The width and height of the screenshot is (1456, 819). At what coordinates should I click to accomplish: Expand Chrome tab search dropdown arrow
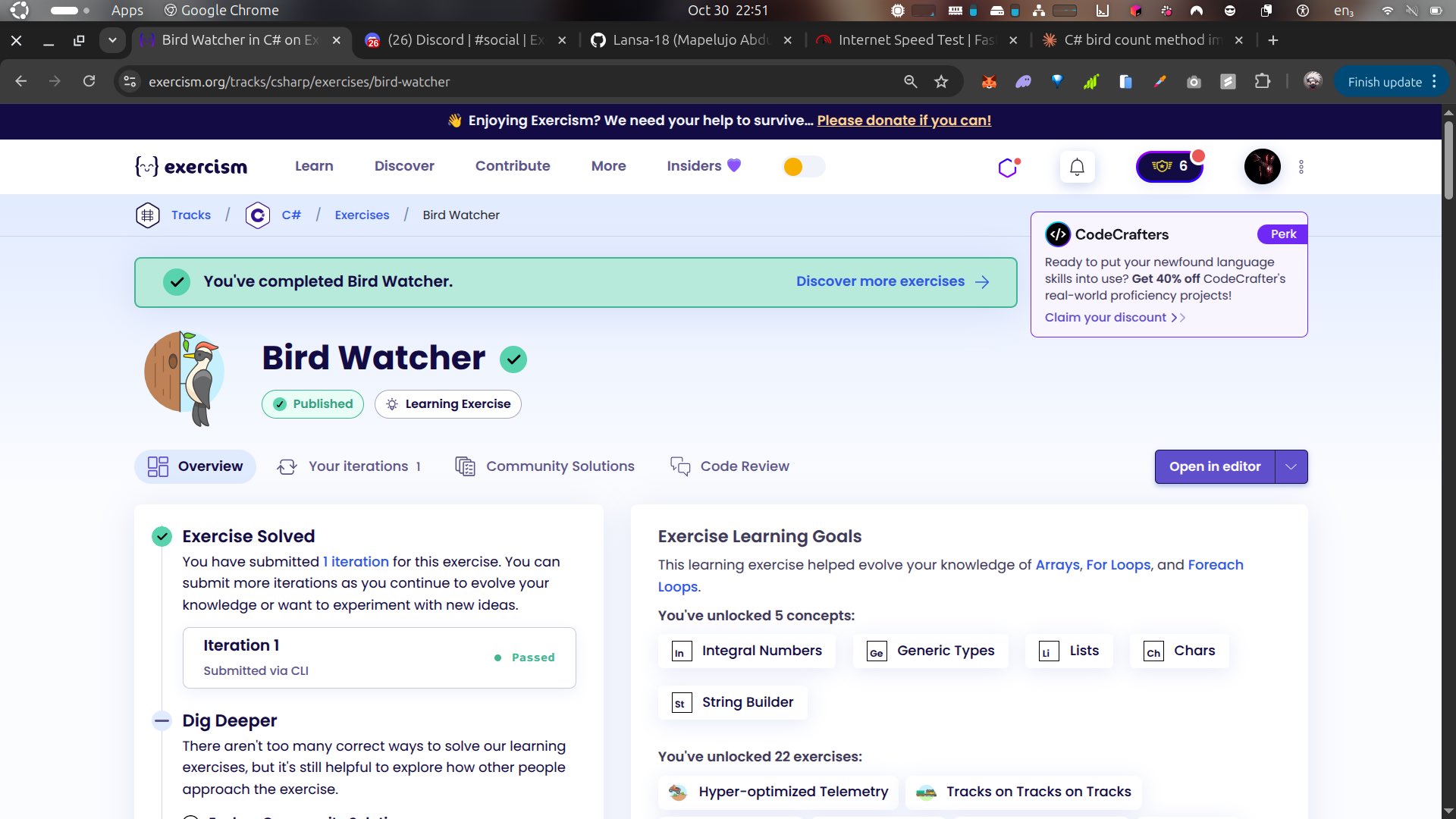click(x=112, y=40)
